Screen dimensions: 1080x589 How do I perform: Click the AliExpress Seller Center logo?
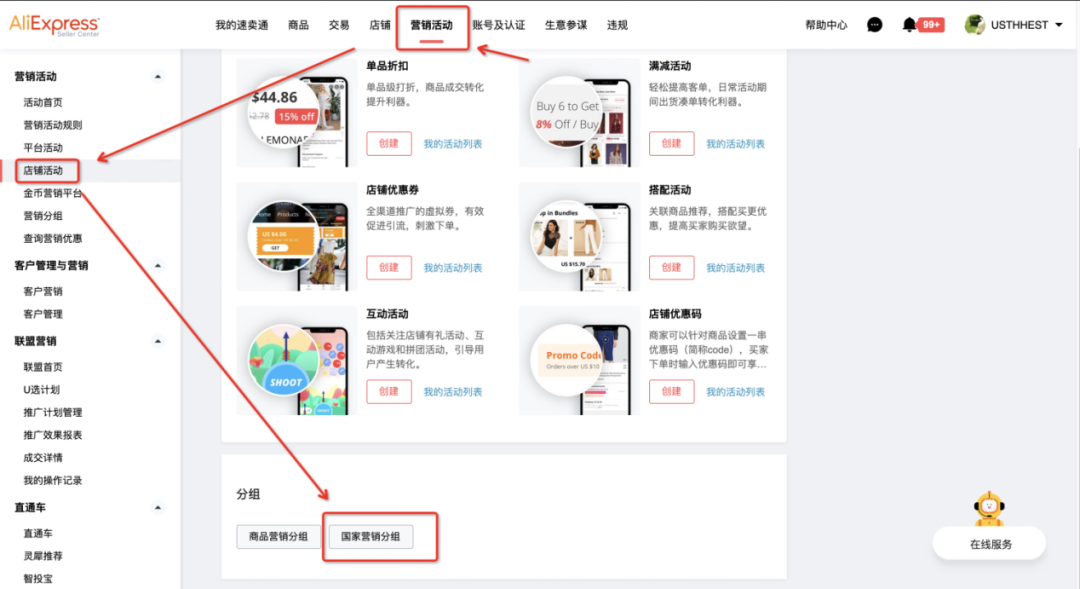(x=54, y=25)
